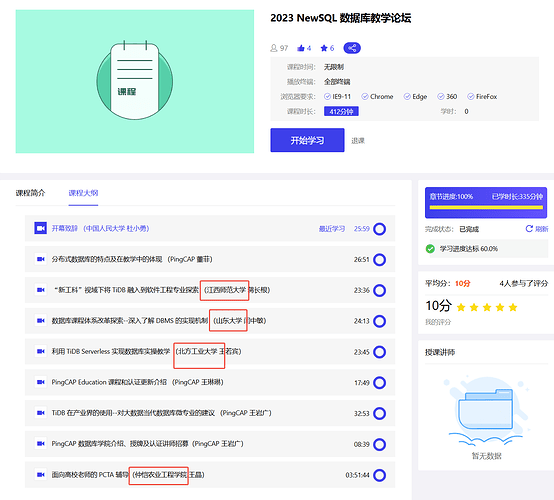Click the learner count person icon
This screenshot has height=500, width=554.
coord(273,48)
